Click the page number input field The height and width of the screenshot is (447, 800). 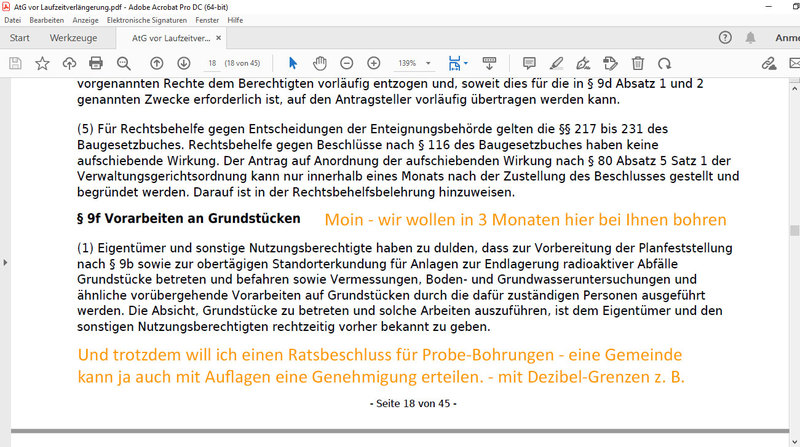pos(212,63)
